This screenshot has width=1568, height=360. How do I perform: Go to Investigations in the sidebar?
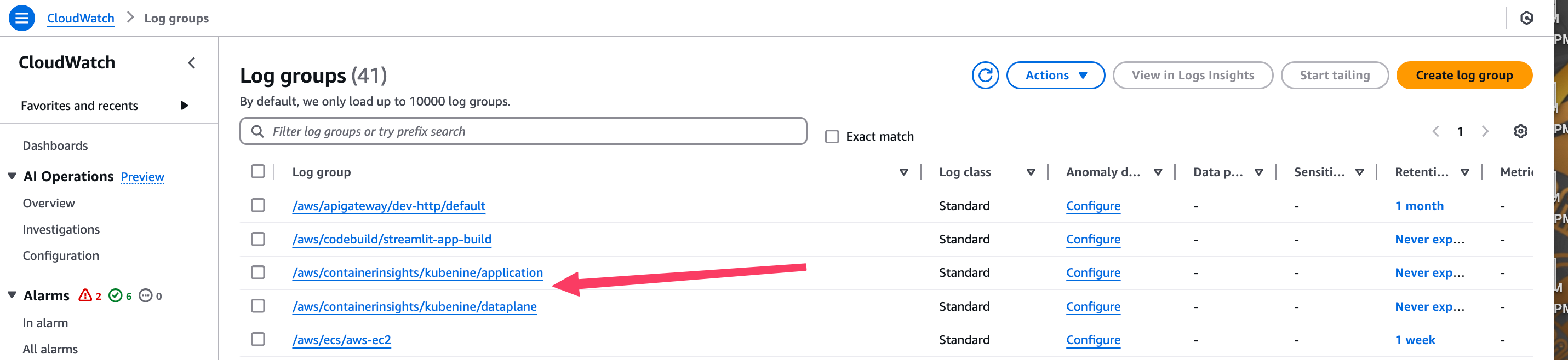61,230
